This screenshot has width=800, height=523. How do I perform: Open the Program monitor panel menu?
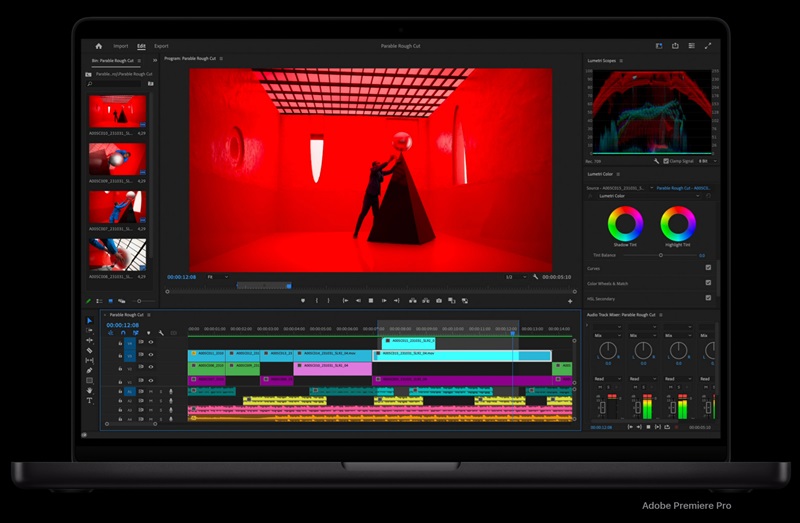221,59
